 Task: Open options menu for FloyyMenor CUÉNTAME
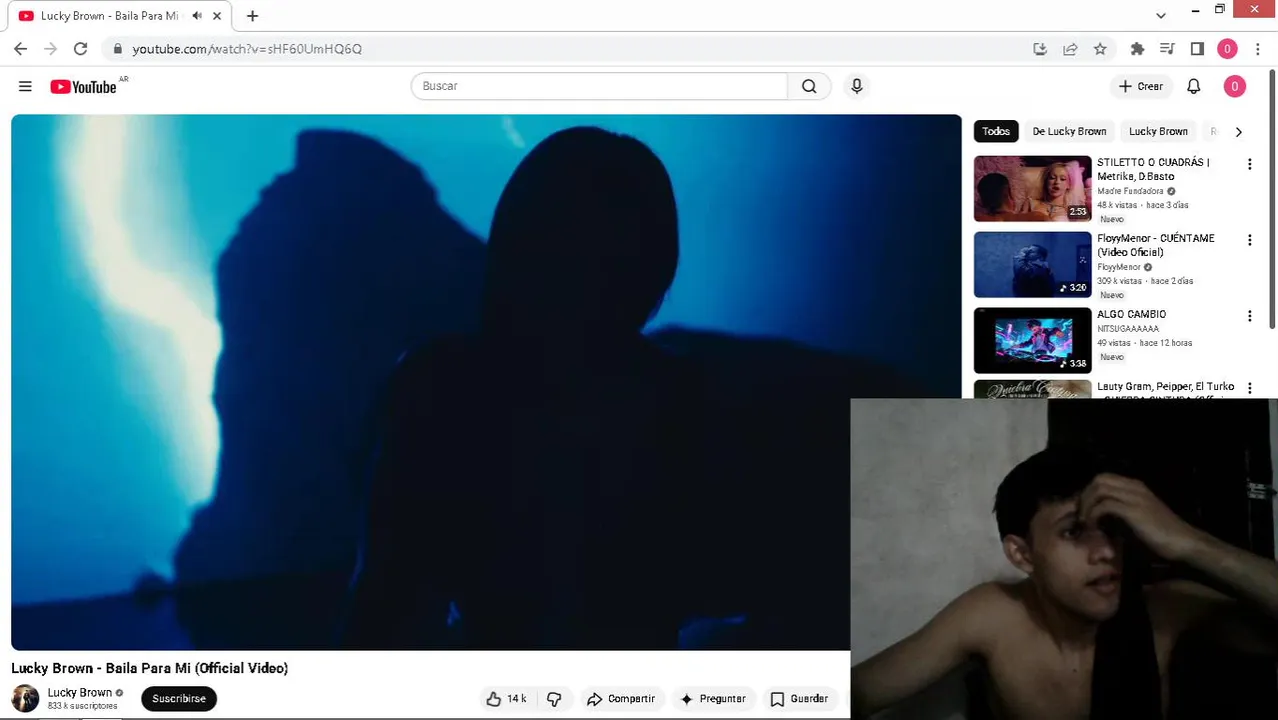(x=1249, y=240)
